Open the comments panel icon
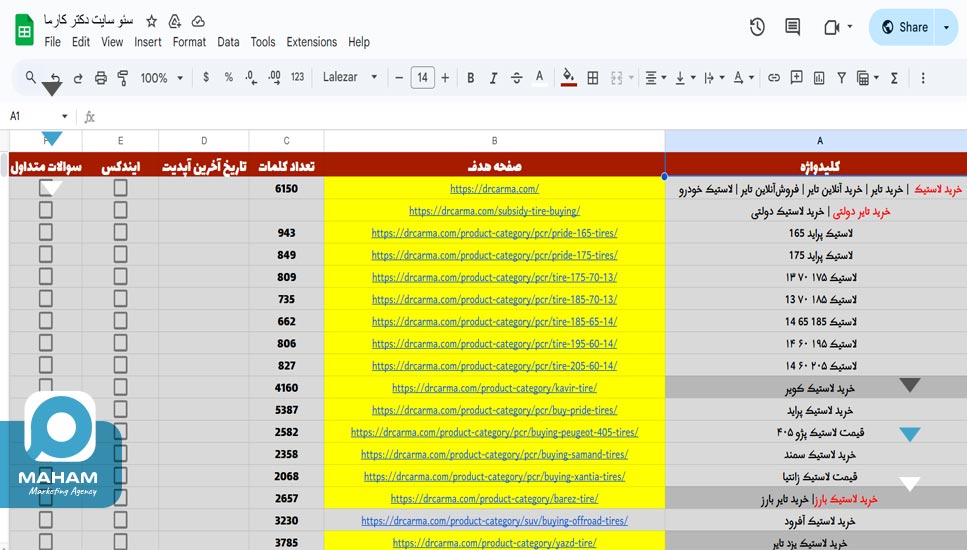Image resolution: width=967 pixels, height=550 pixels. point(792,27)
